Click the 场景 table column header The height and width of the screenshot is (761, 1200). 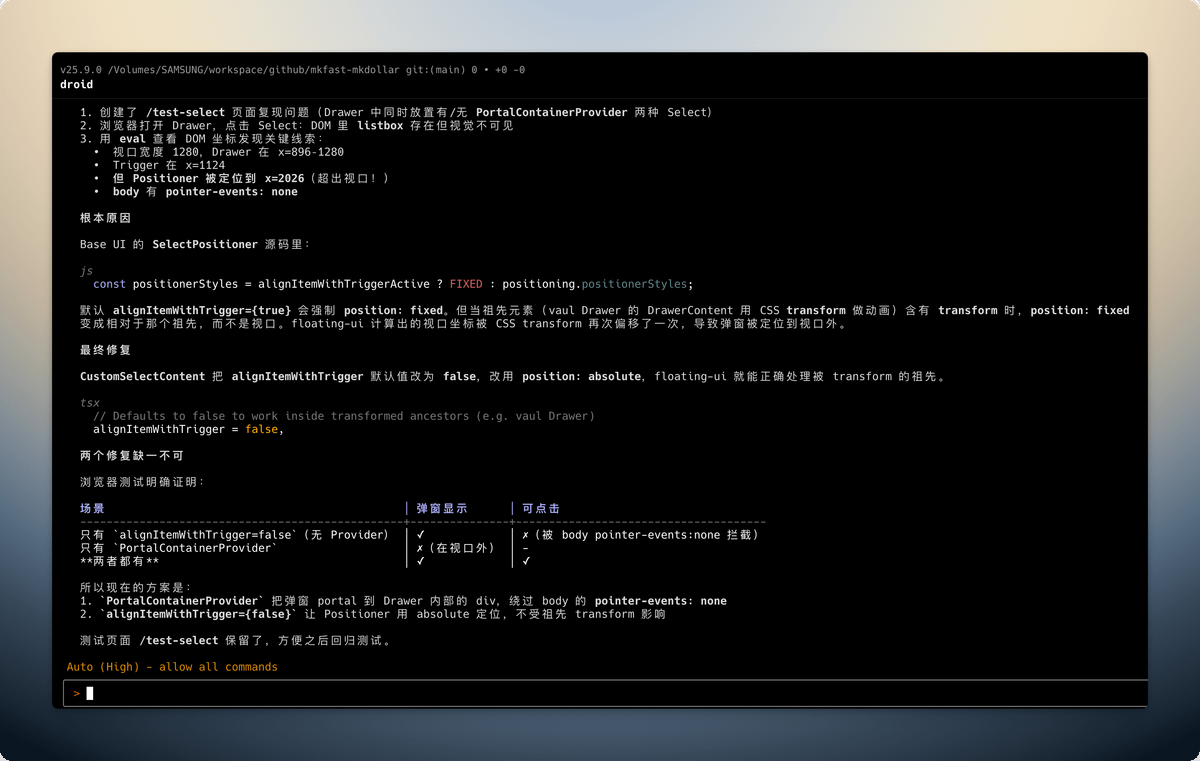92,508
